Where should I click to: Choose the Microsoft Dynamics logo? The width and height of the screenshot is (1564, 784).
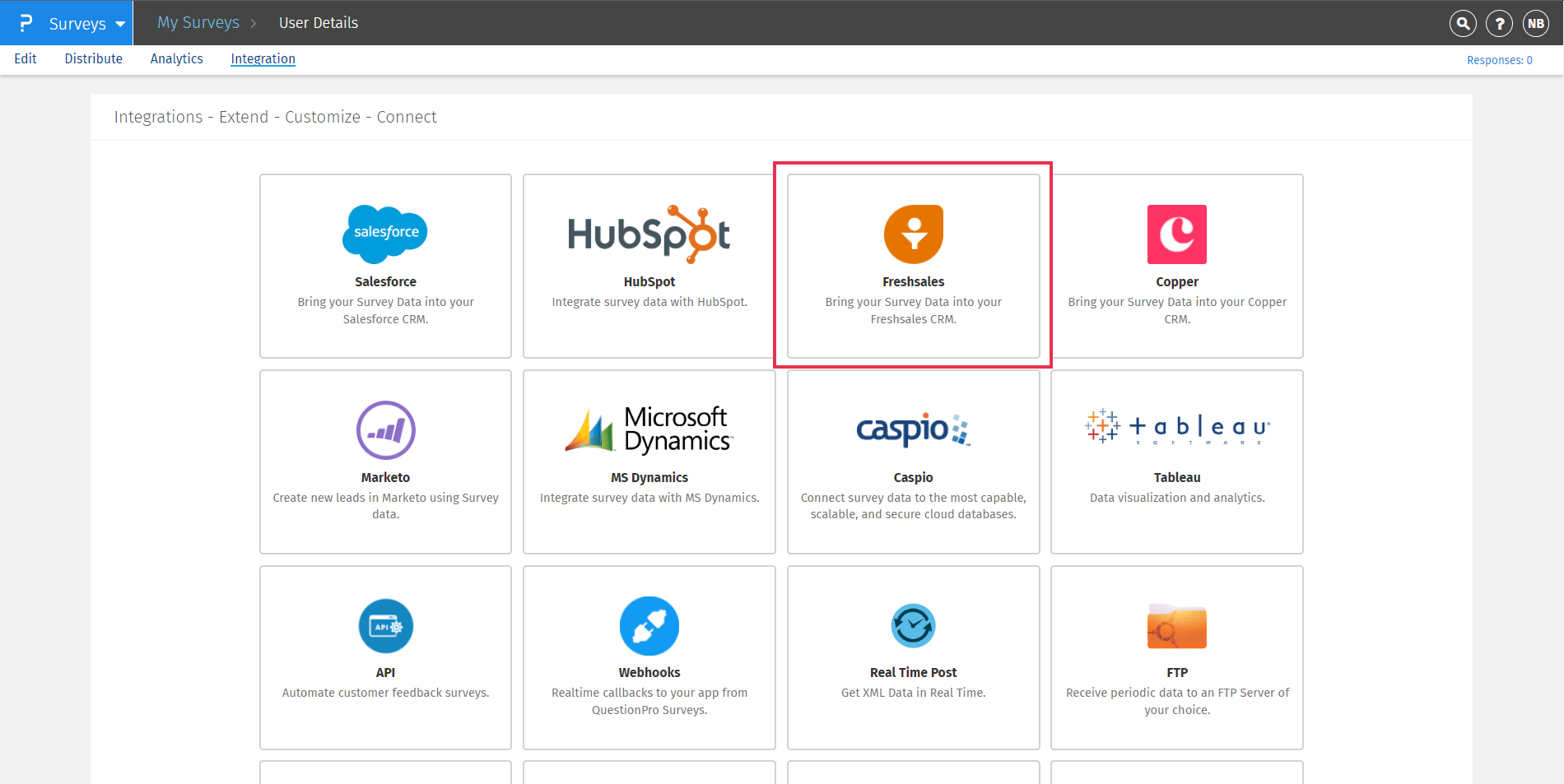pos(649,429)
